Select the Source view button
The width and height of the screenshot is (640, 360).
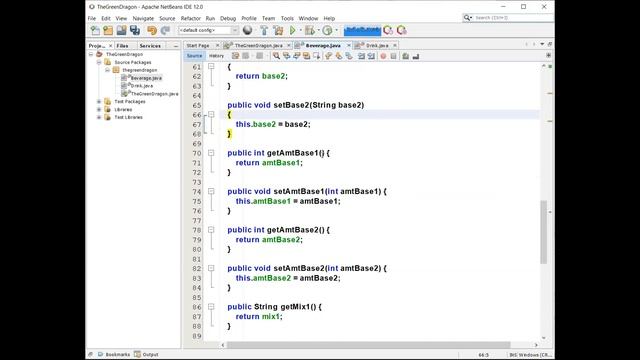[194, 56]
